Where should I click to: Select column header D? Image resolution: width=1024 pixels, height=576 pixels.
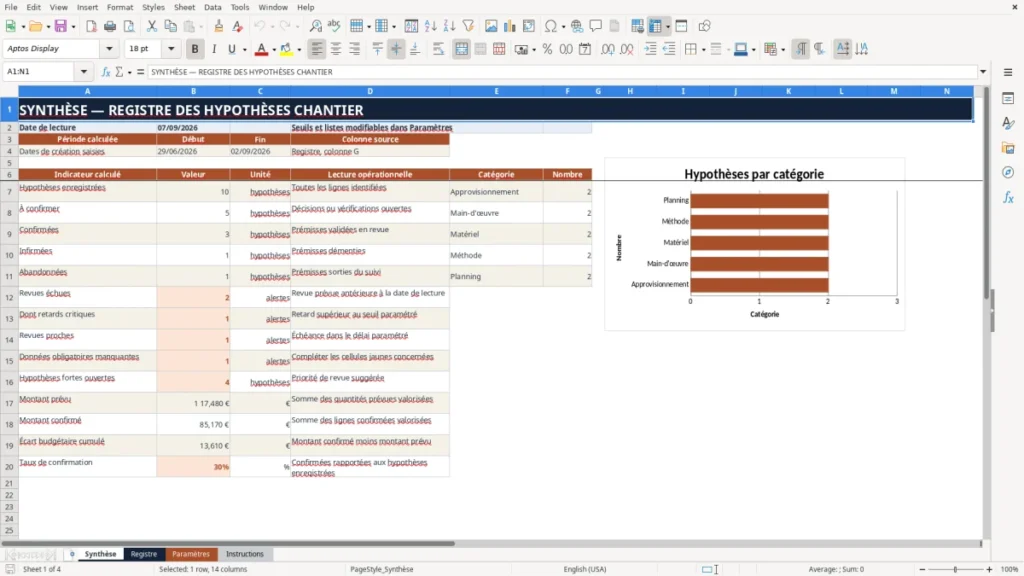[370, 91]
